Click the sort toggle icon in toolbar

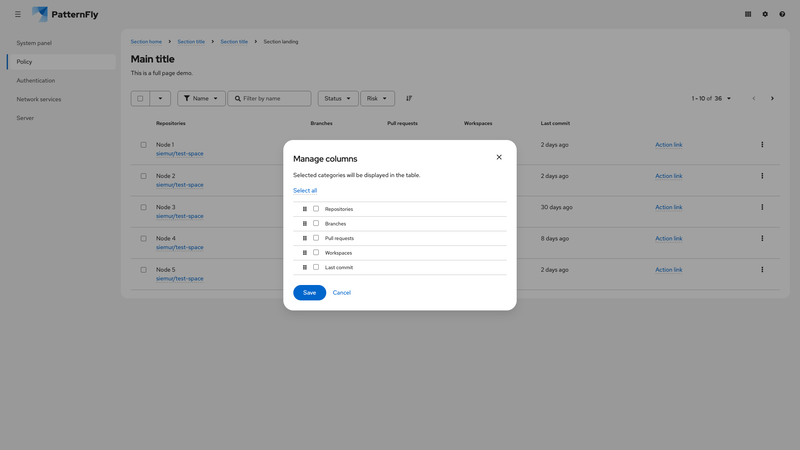pos(409,98)
